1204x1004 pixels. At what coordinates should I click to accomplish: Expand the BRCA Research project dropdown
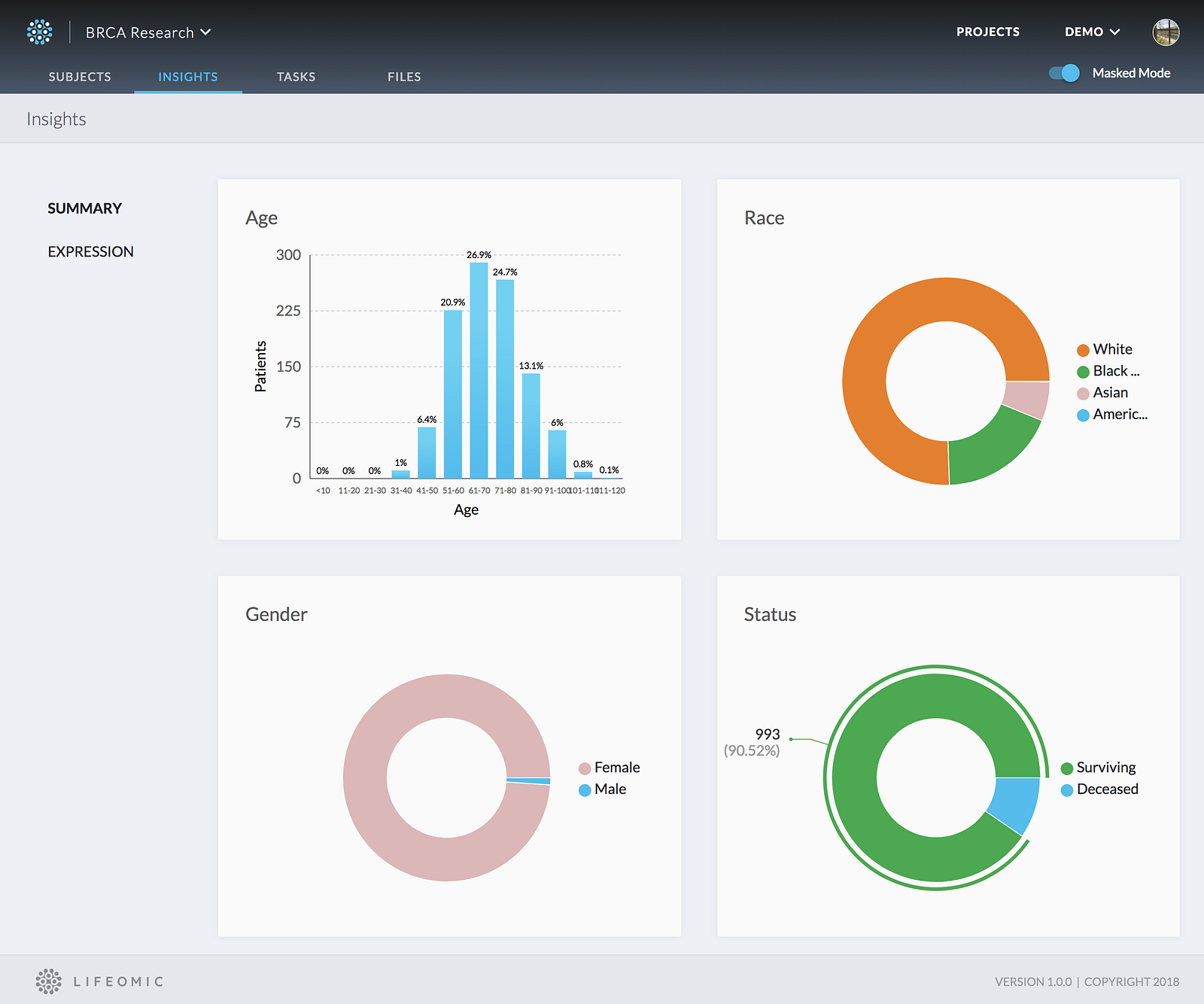[148, 32]
